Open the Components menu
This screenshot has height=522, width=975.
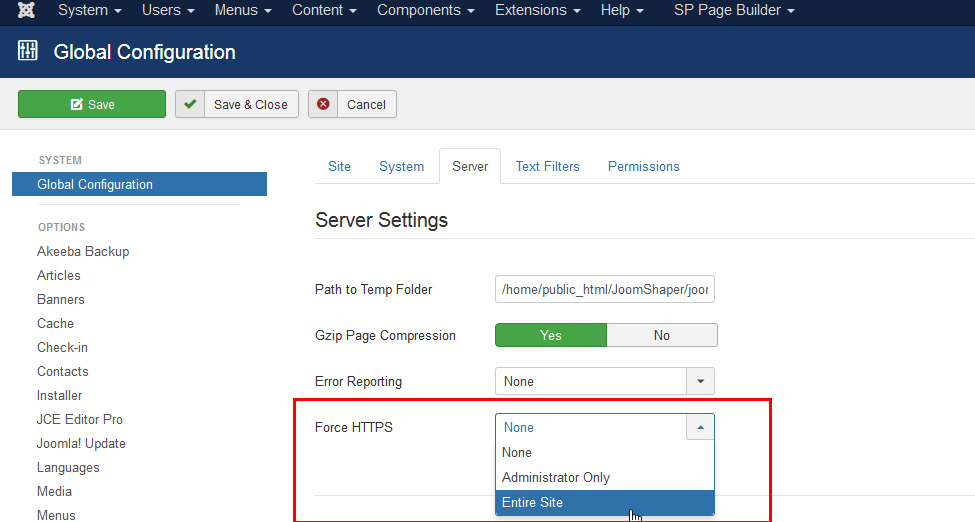click(425, 10)
